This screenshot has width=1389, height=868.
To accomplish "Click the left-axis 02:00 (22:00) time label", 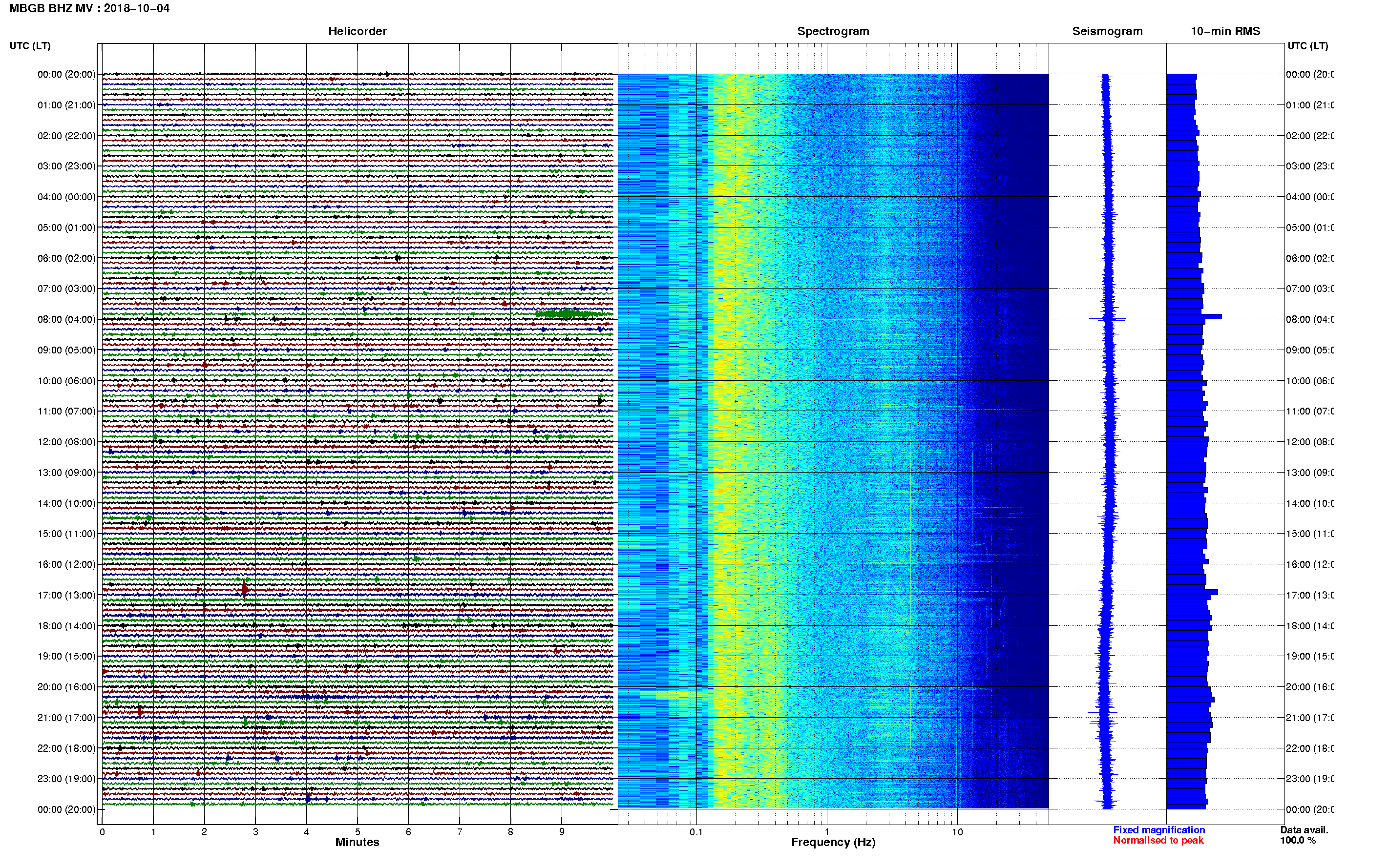I will 66,136.
